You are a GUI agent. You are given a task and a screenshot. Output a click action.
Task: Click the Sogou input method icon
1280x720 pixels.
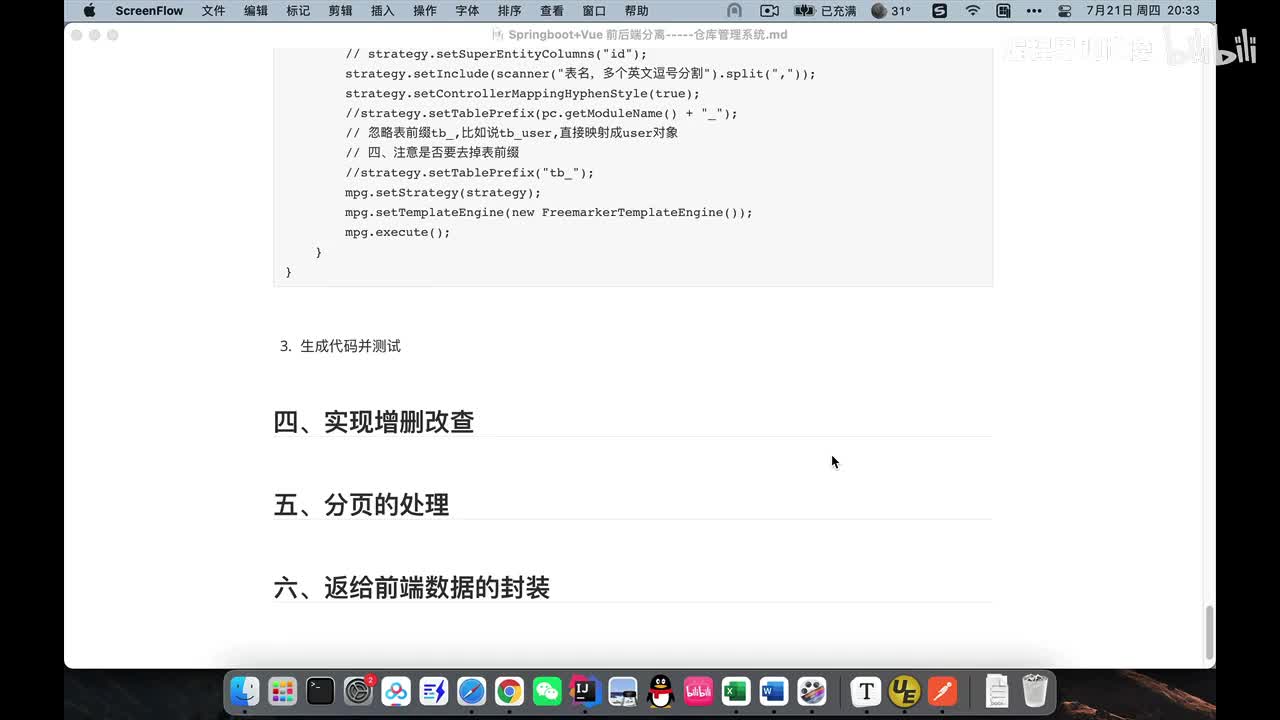[x=940, y=11]
